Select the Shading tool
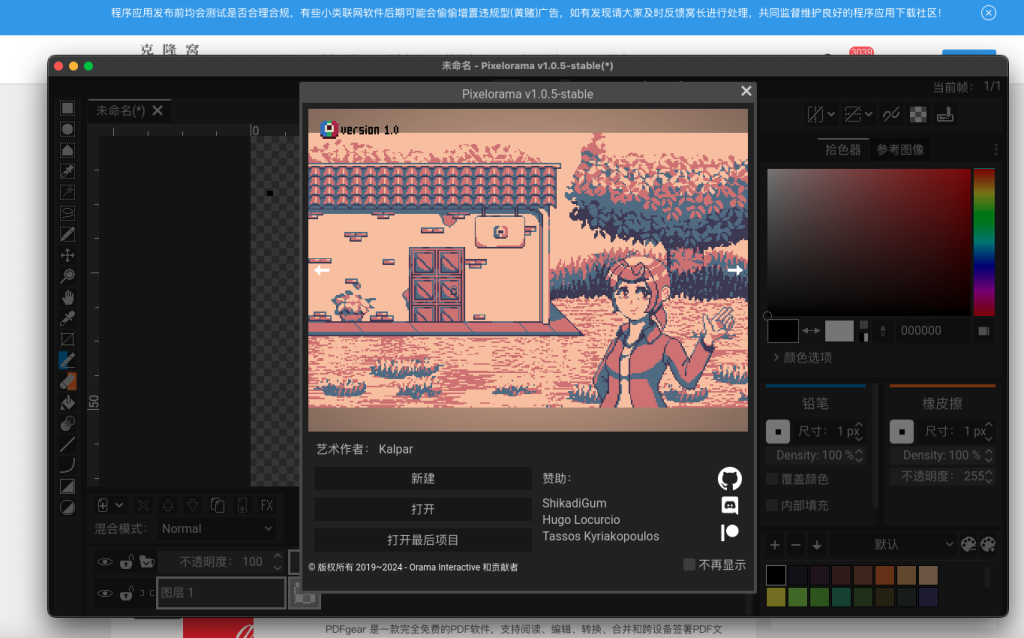Screen dimensions: 1024x638 pos(67,423)
